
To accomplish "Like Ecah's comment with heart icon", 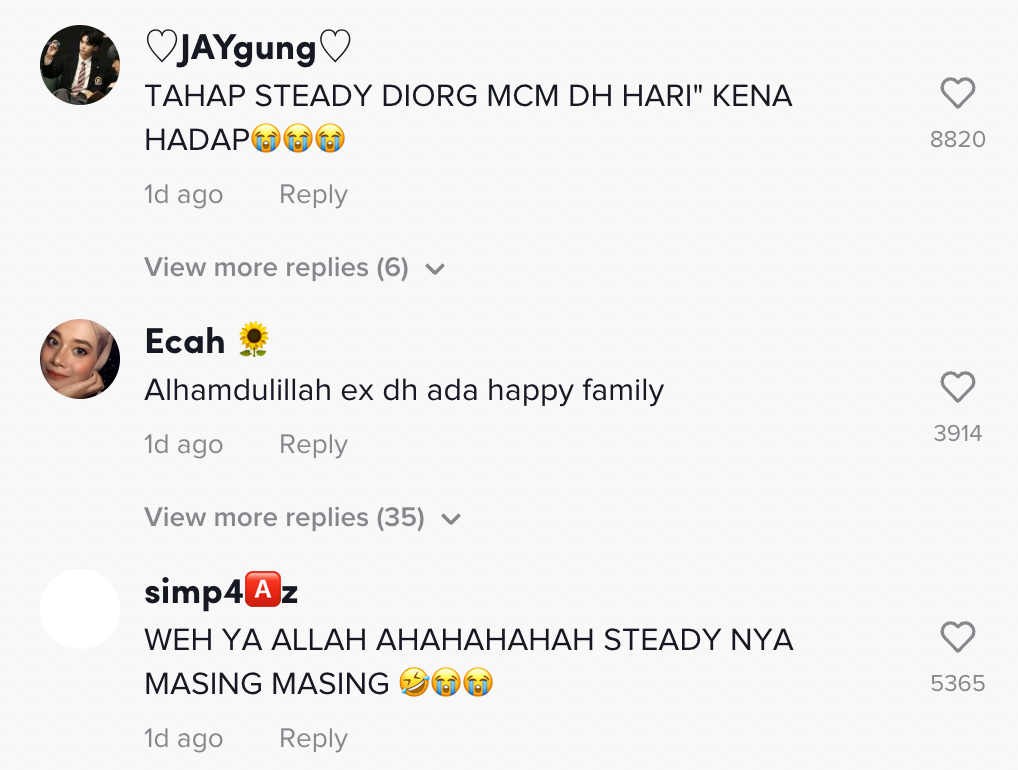I will tap(958, 387).
